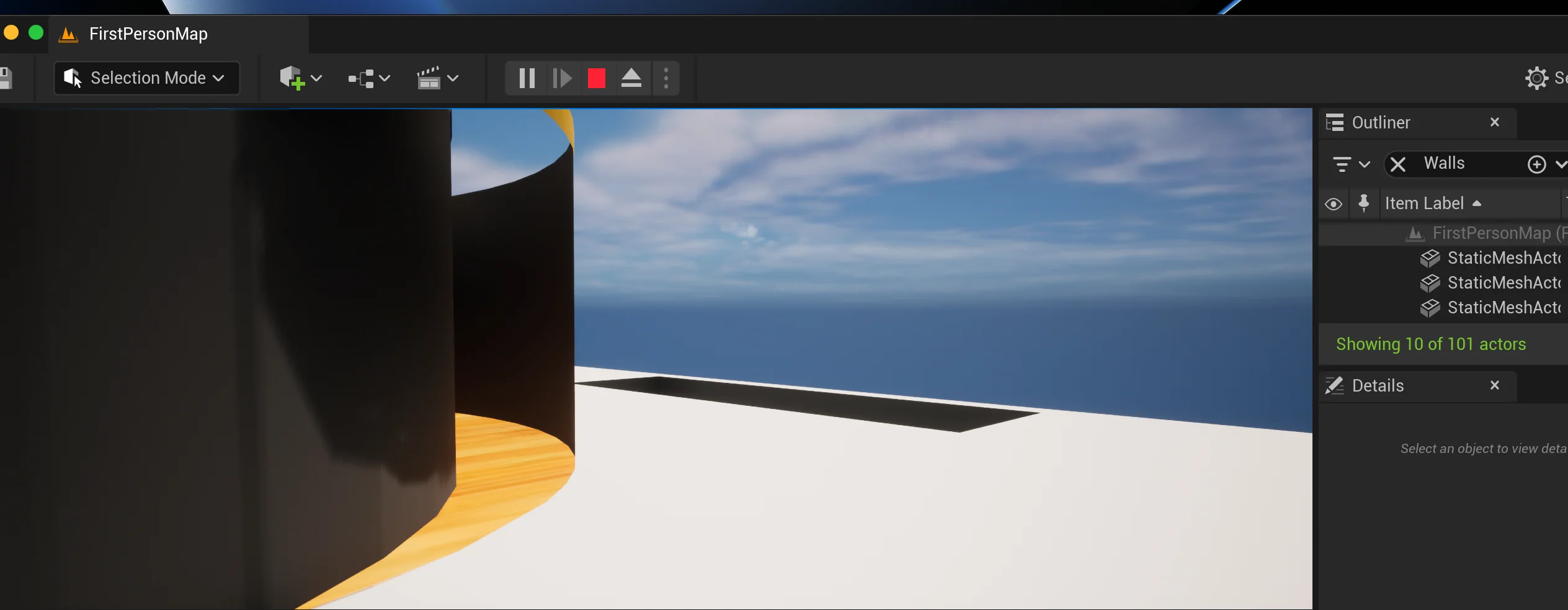Open the Add content cube dropdown
The image size is (1568, 610).
pos(301,78)
